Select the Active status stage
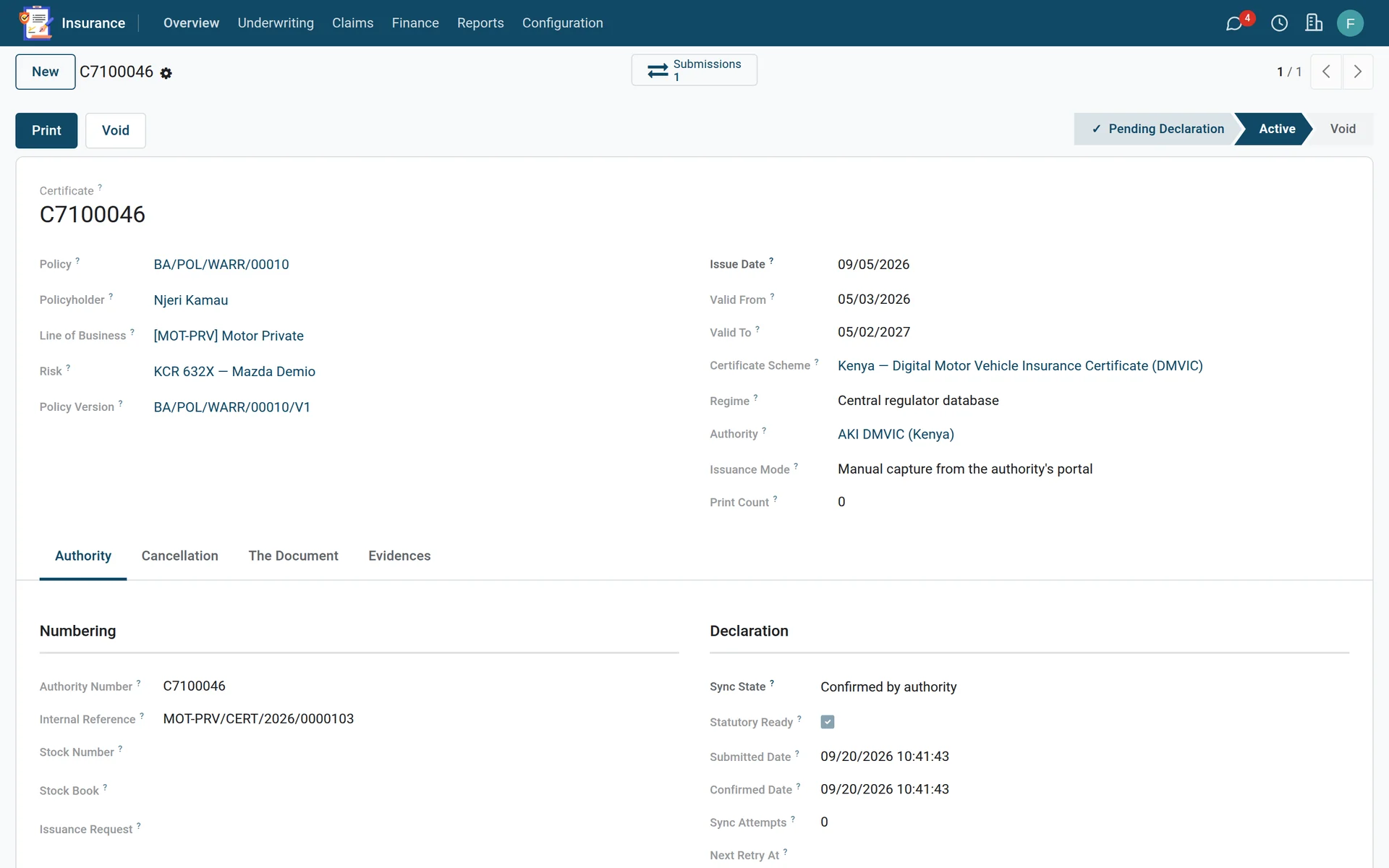This screenshot has height=868, width=1389. click(x=1277, y=129)
